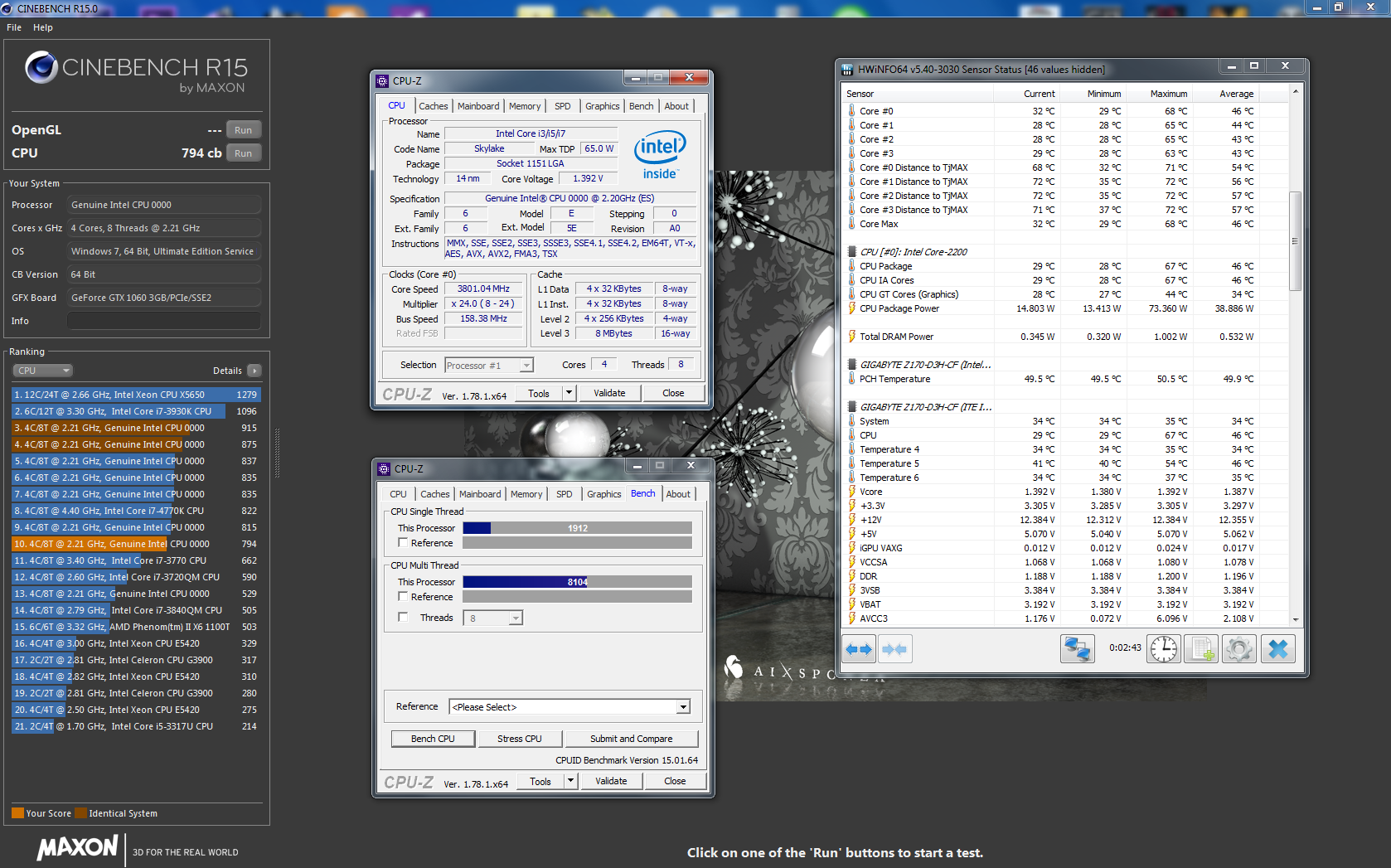This screenshot has height=868, width=1391.
Task: Click the title bar icon of the upper CPU-Z window
Action: coord(382,81)
